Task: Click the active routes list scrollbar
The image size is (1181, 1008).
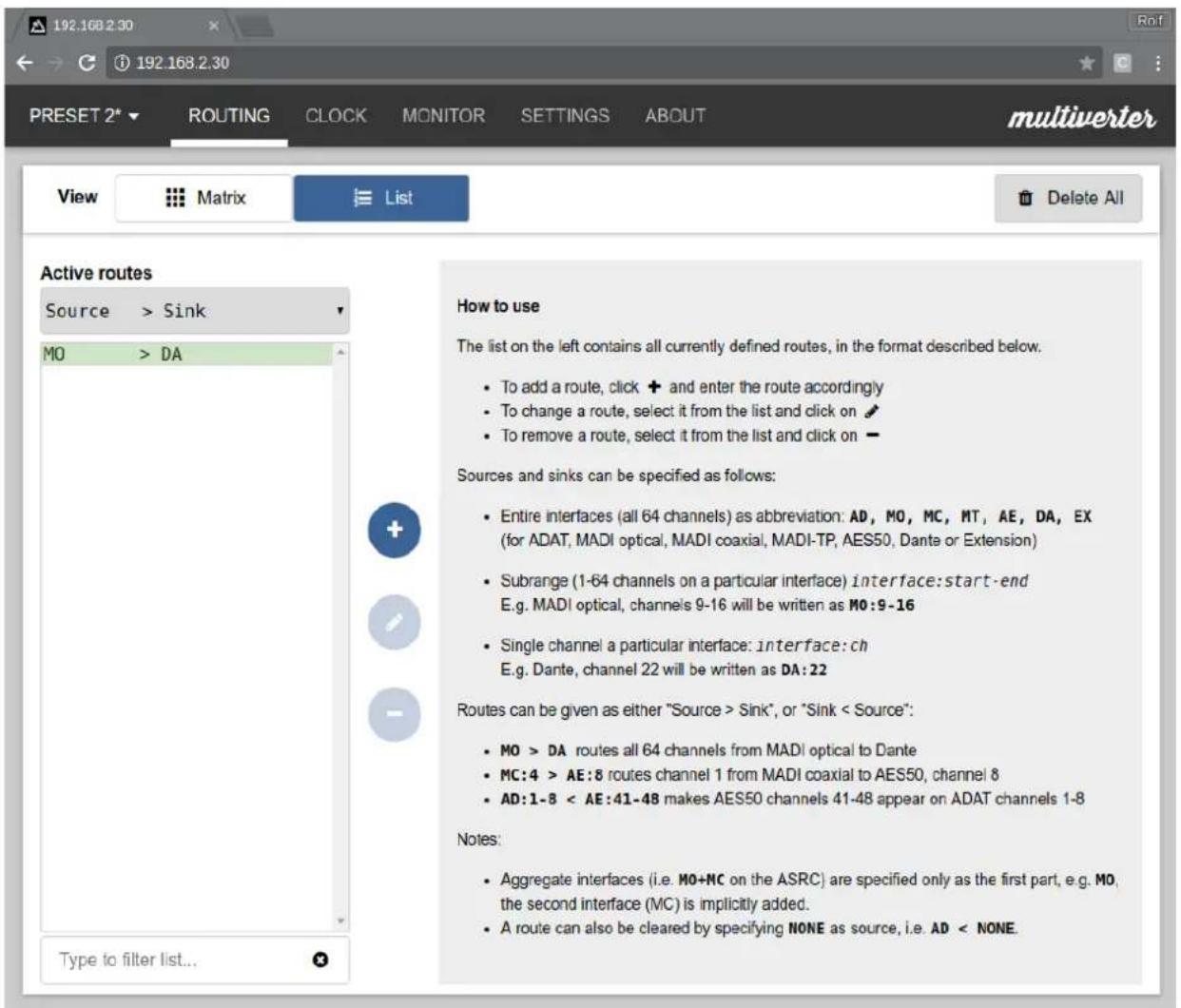Action: [x=341, y=637]
